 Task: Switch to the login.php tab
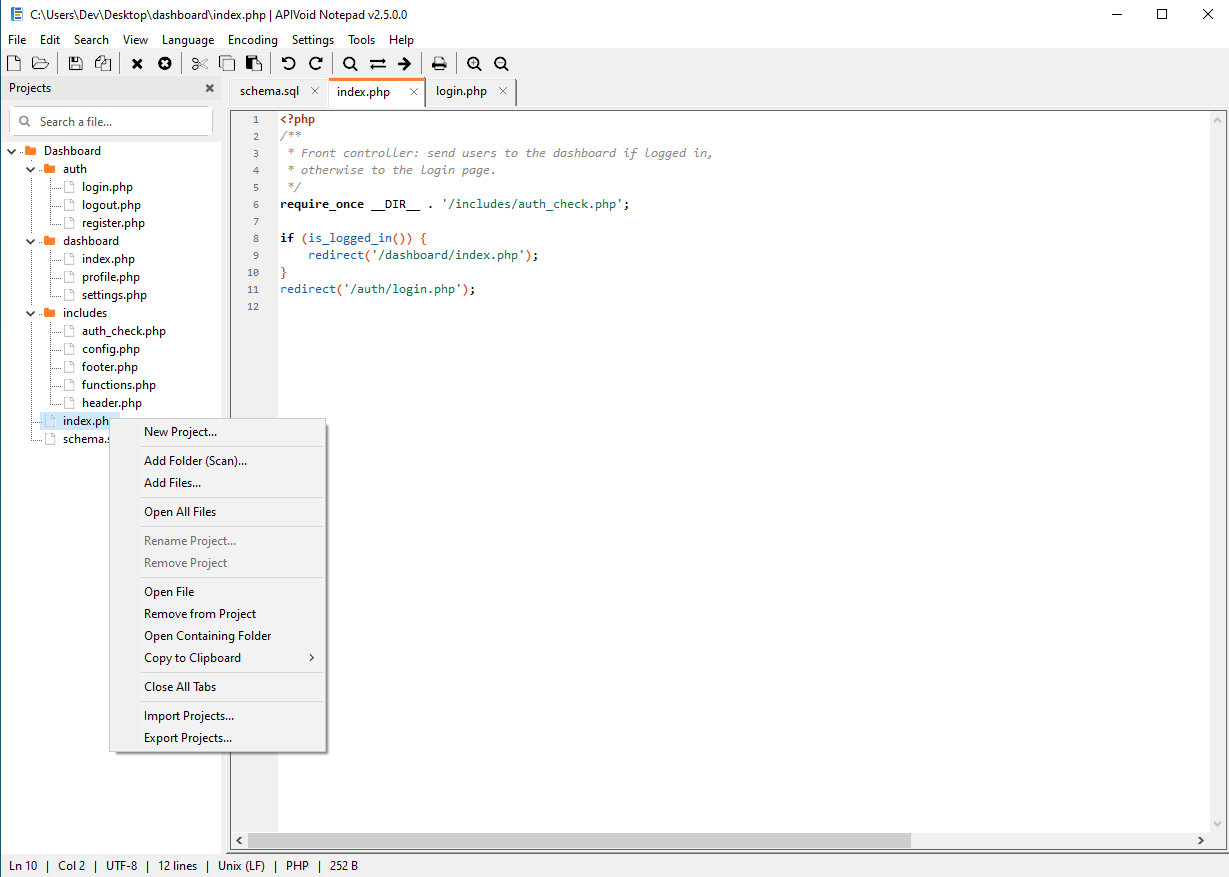point(461,91)
